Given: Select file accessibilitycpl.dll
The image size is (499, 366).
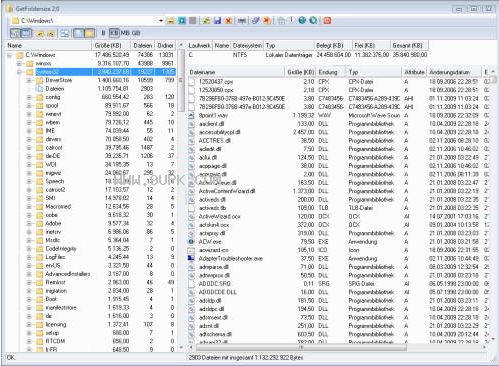Looking at the screenshot, I should pyautogui.click(x=219, y=132).
